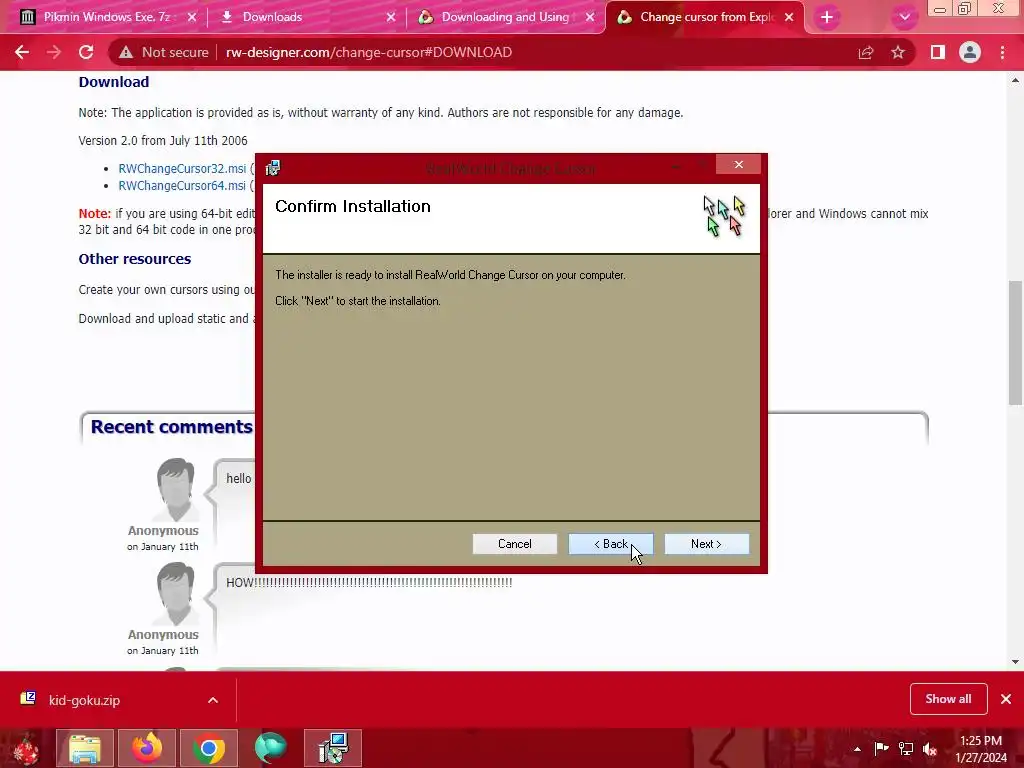
Task: Close the Change cursor tab
Action: click(x=789, y=17)
